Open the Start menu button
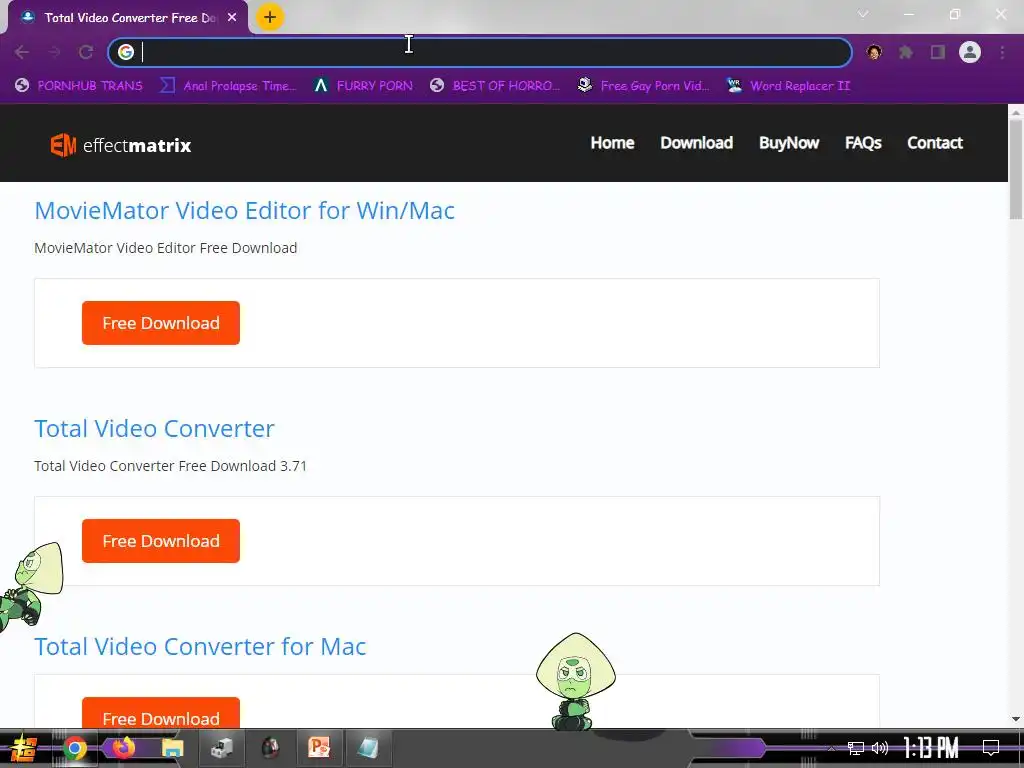 [x=24, y=748]
